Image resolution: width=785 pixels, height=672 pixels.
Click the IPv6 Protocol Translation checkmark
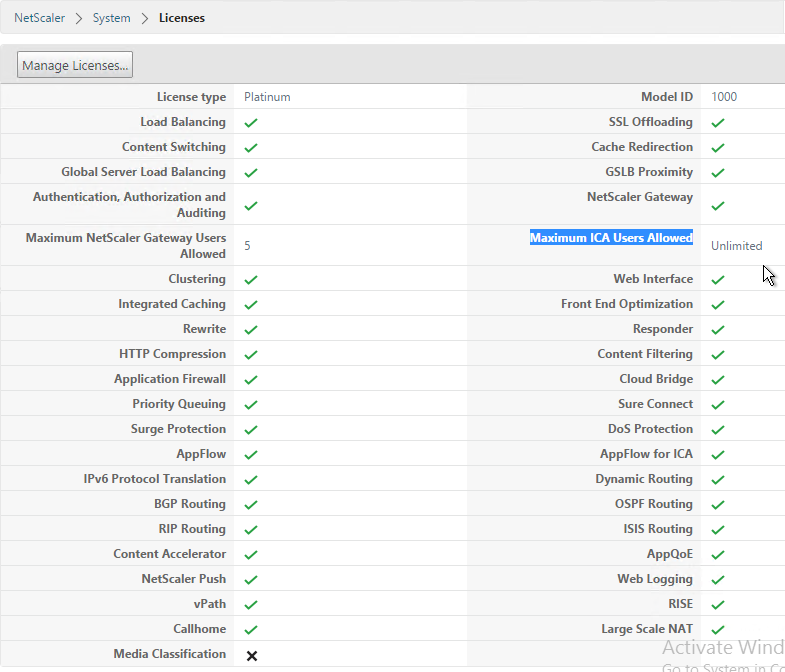click(x=251, y=480)
